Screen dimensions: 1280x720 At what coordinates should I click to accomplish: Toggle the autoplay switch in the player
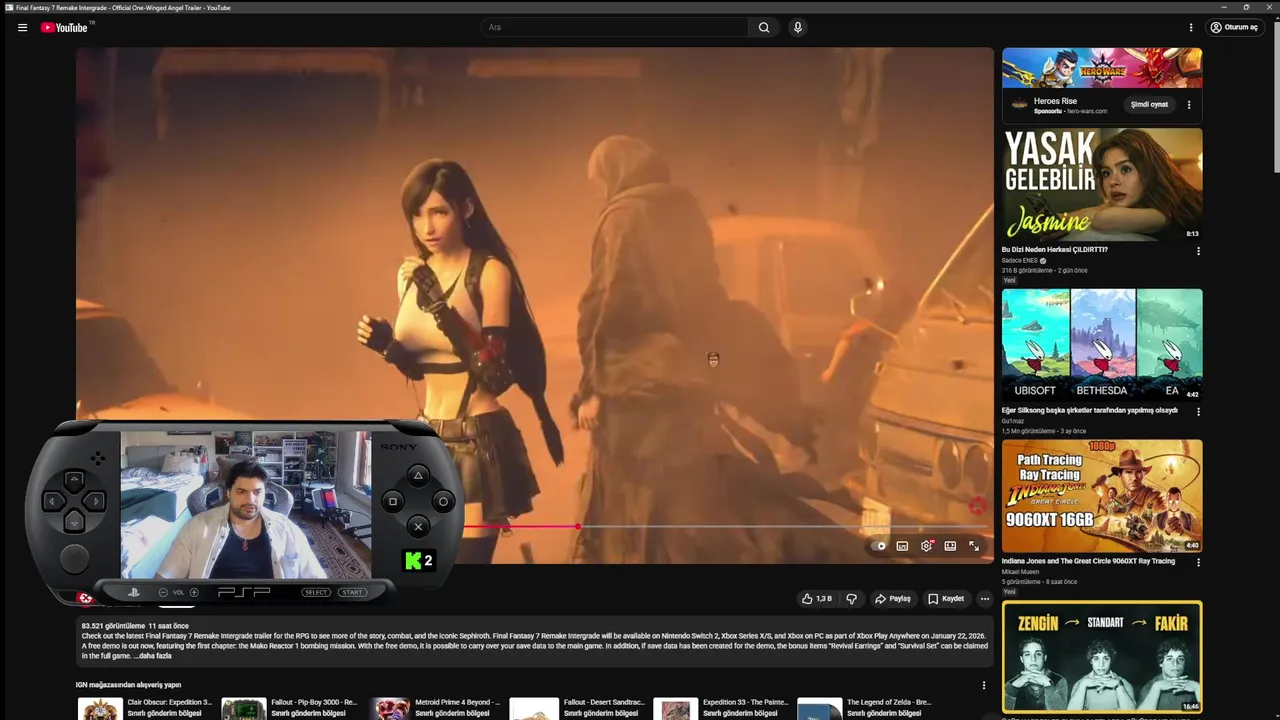point(879,546)
